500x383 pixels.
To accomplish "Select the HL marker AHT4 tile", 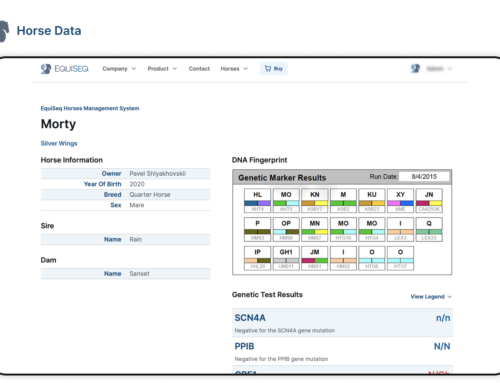I will point(257,200).
